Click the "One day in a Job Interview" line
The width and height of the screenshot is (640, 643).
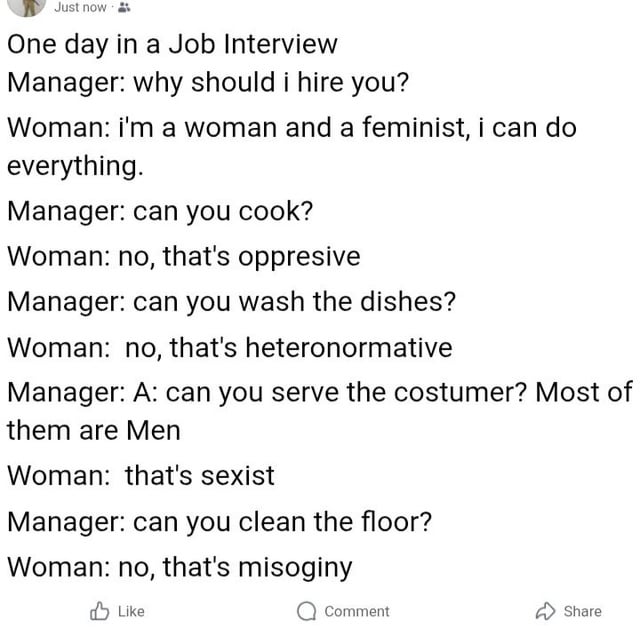coord(172,45)
